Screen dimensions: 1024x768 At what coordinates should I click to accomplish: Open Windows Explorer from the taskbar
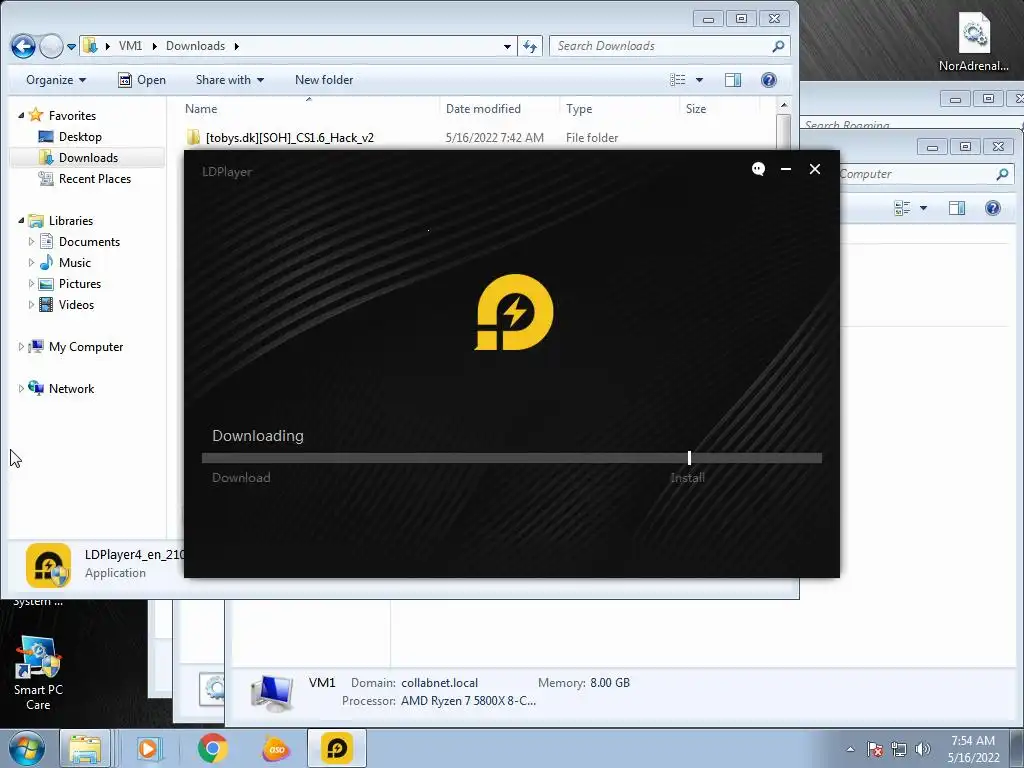pyautogui.click(x=85, y=748)
